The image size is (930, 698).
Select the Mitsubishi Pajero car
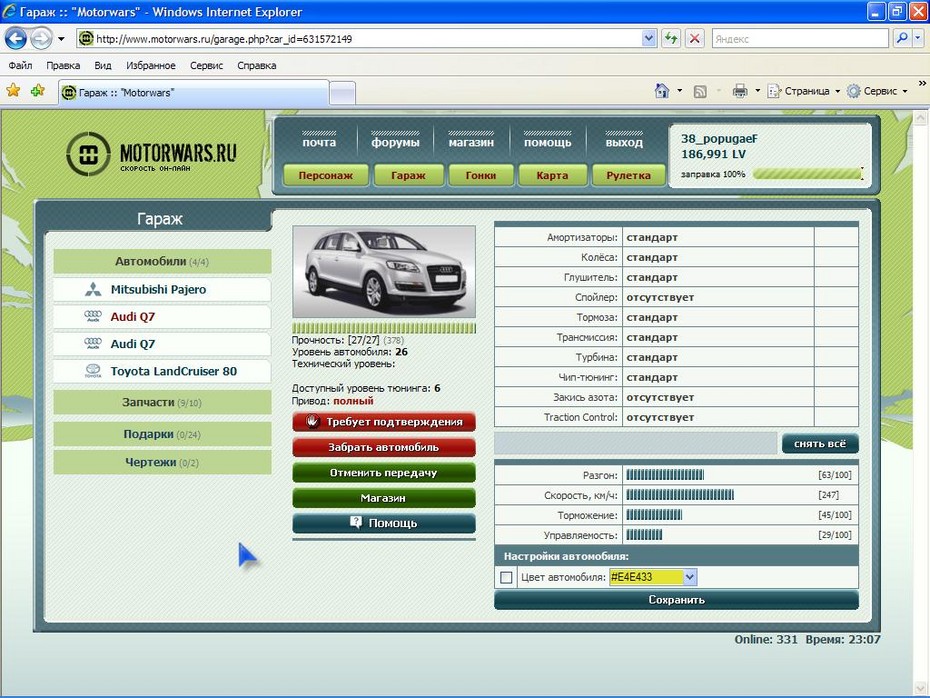(158, 289)
